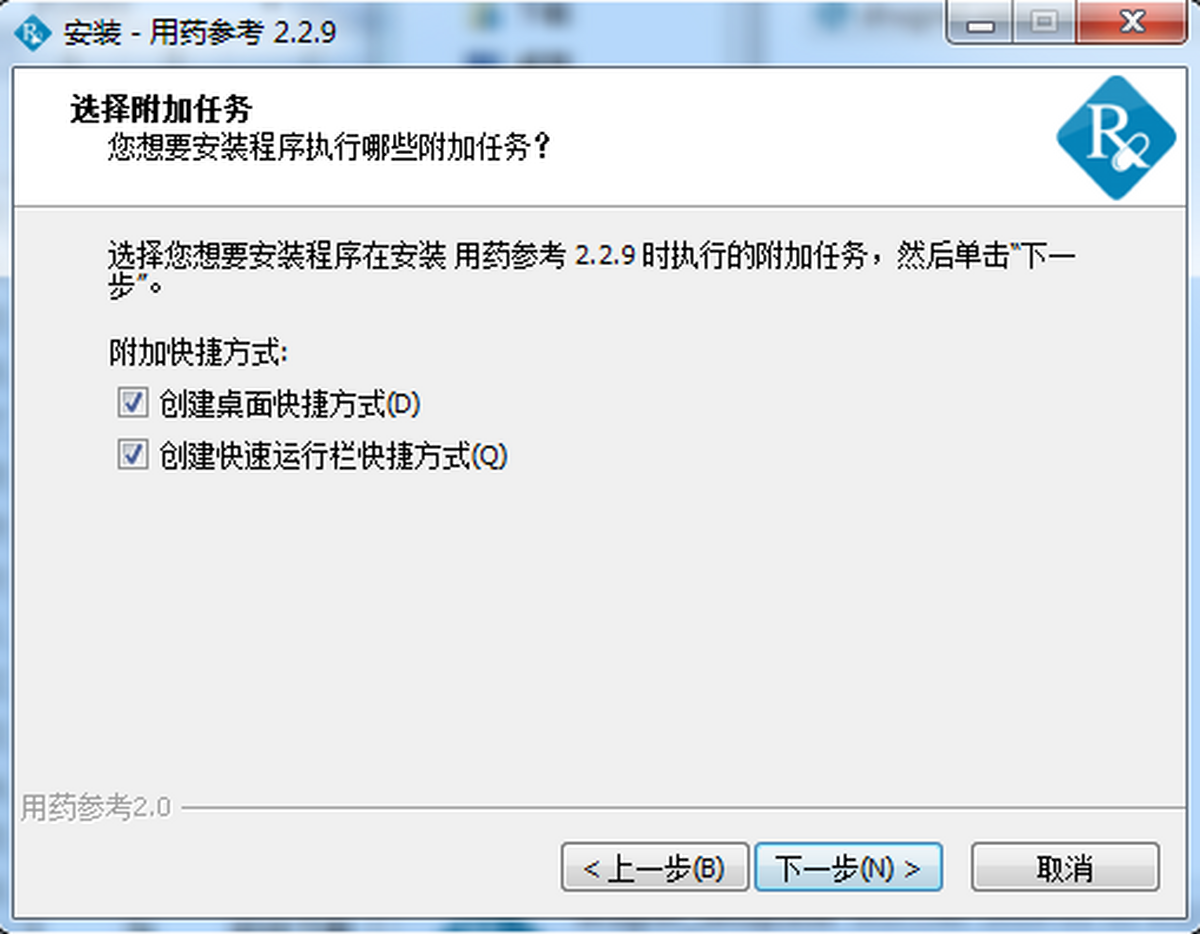Toggle the 创建桌面快捷方式(D) checkbox

(x=131, y=404)
